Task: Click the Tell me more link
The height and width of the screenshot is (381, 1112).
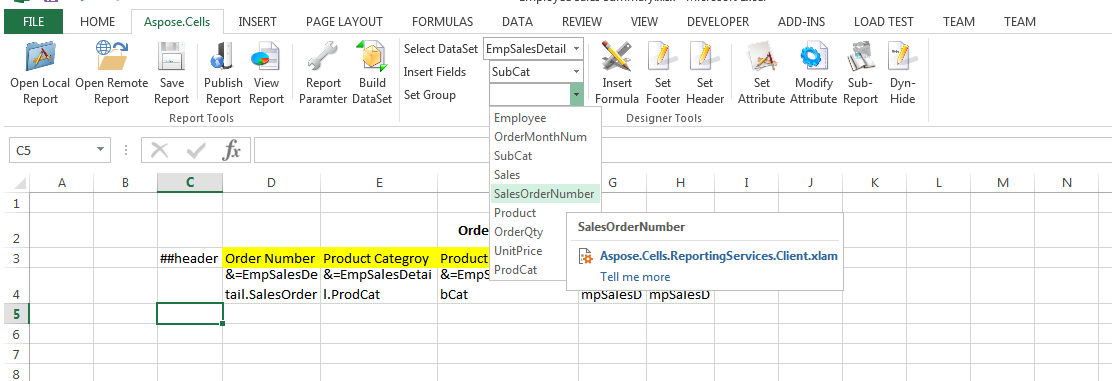Action: 635,277
